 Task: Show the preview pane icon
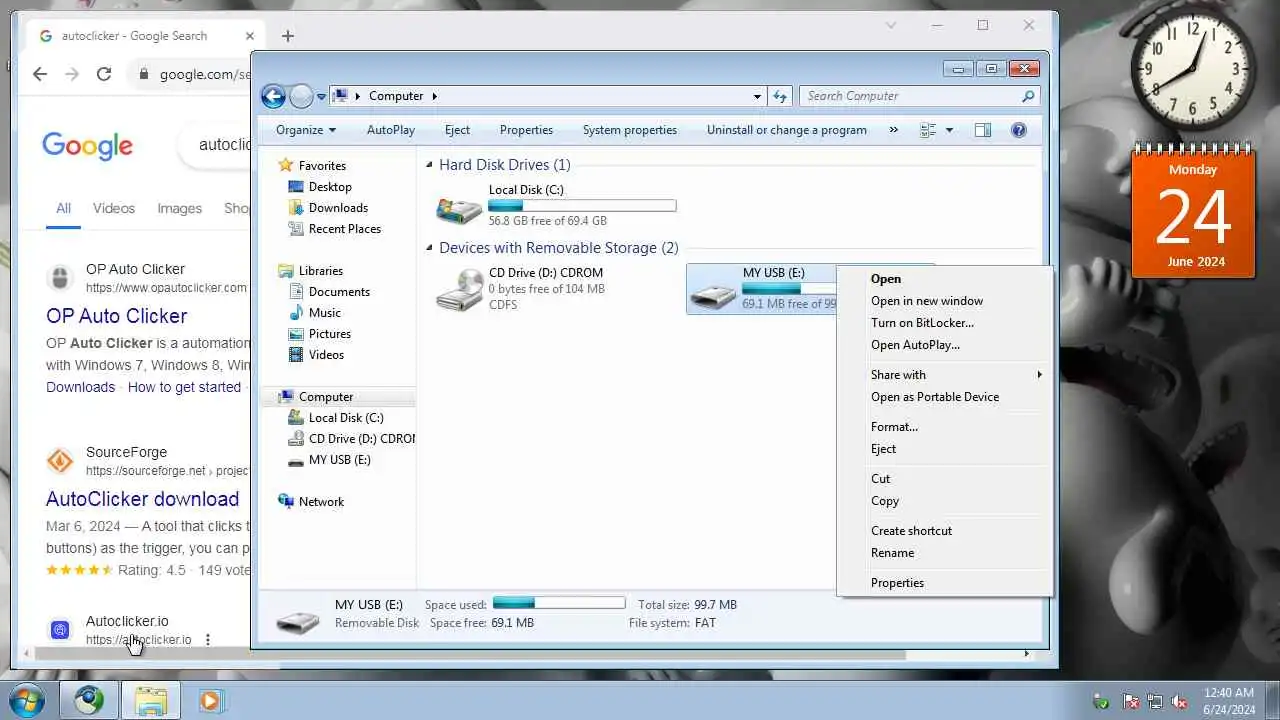tap(983, 130)
